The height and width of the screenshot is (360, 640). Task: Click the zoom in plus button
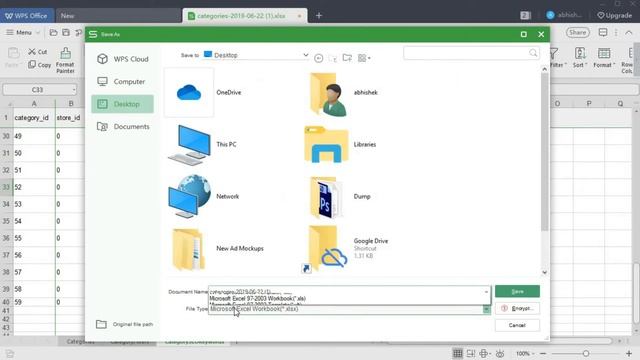click(629, 353)
